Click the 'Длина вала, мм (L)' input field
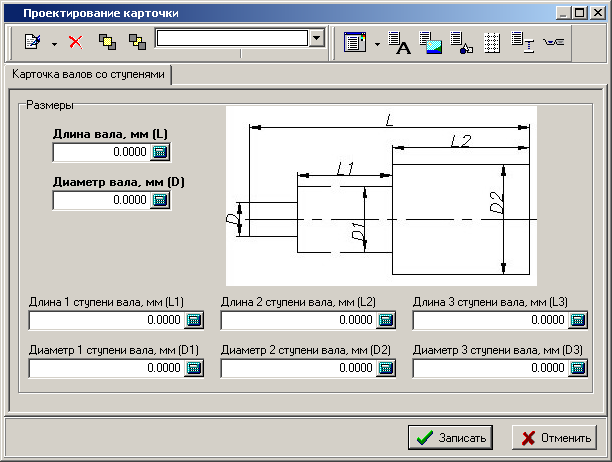 101,152
